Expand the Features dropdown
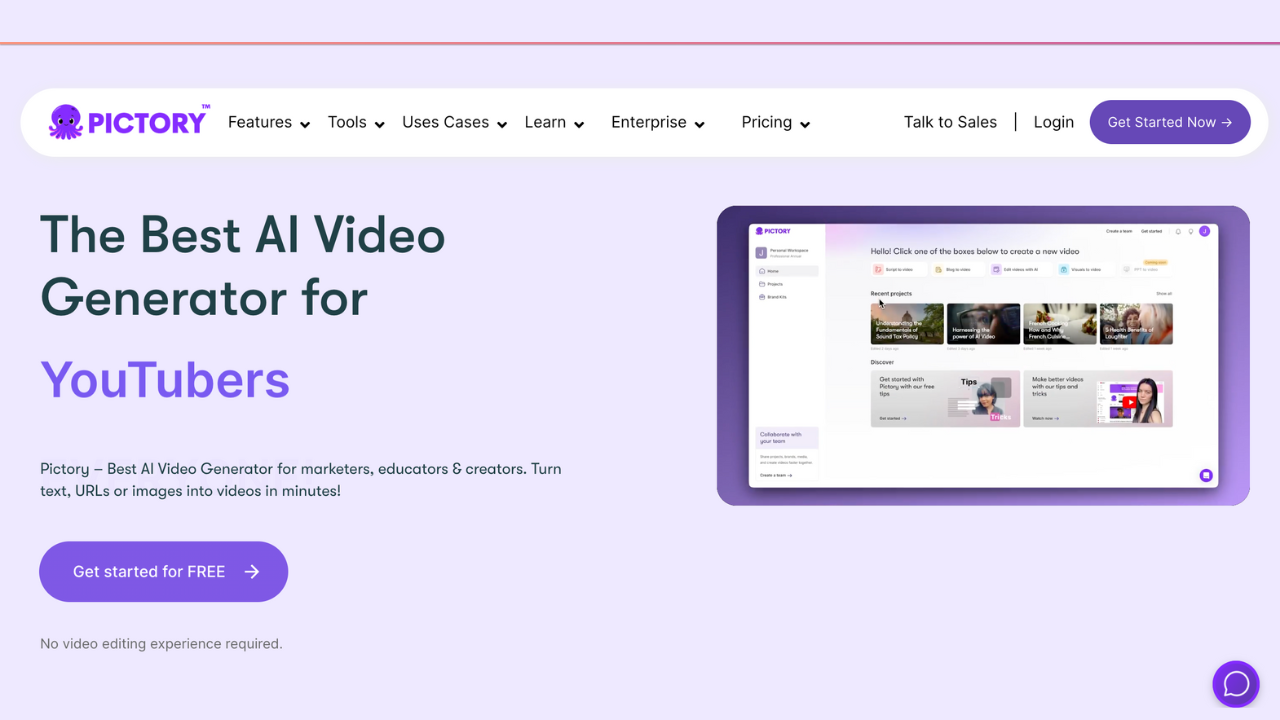This screenshot has width=1280, height=720. 268,123
